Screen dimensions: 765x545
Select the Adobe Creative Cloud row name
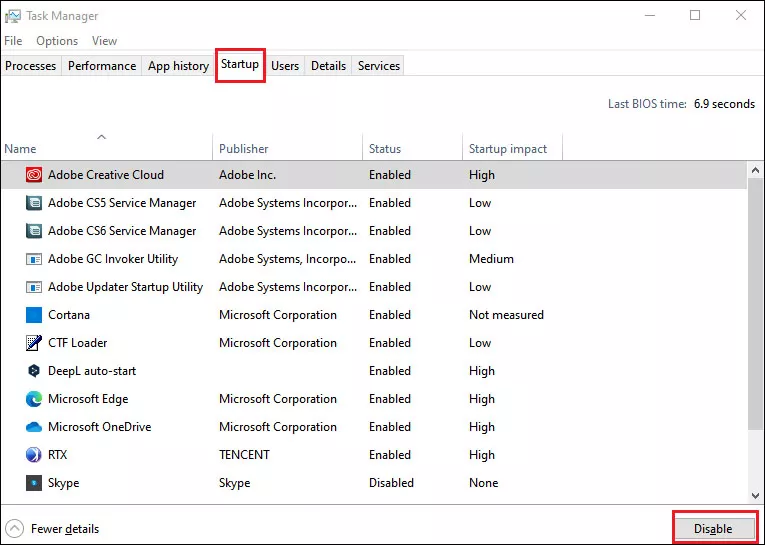click(106, 175)
